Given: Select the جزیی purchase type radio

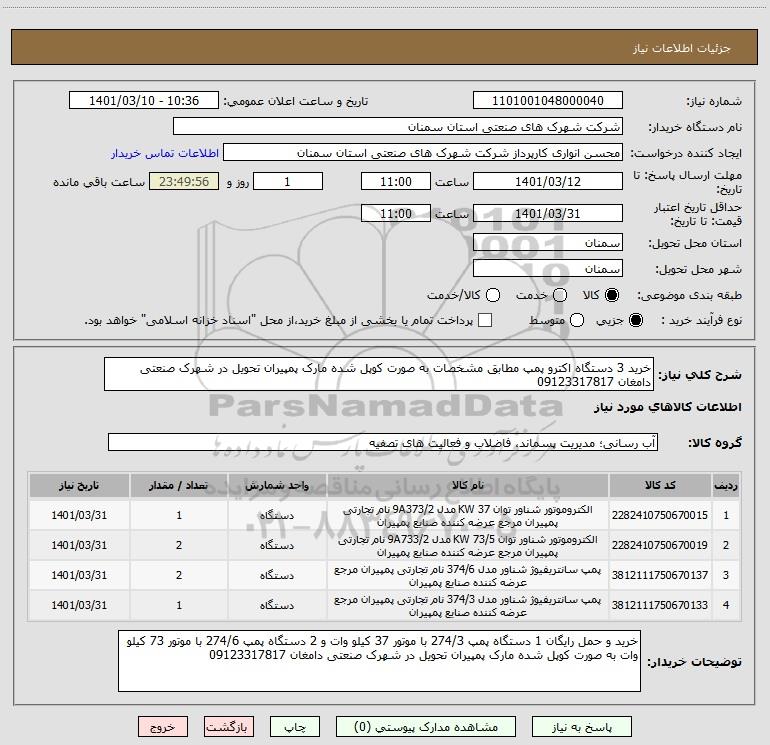Looking at the screenshot, I should tap(635, 320).
